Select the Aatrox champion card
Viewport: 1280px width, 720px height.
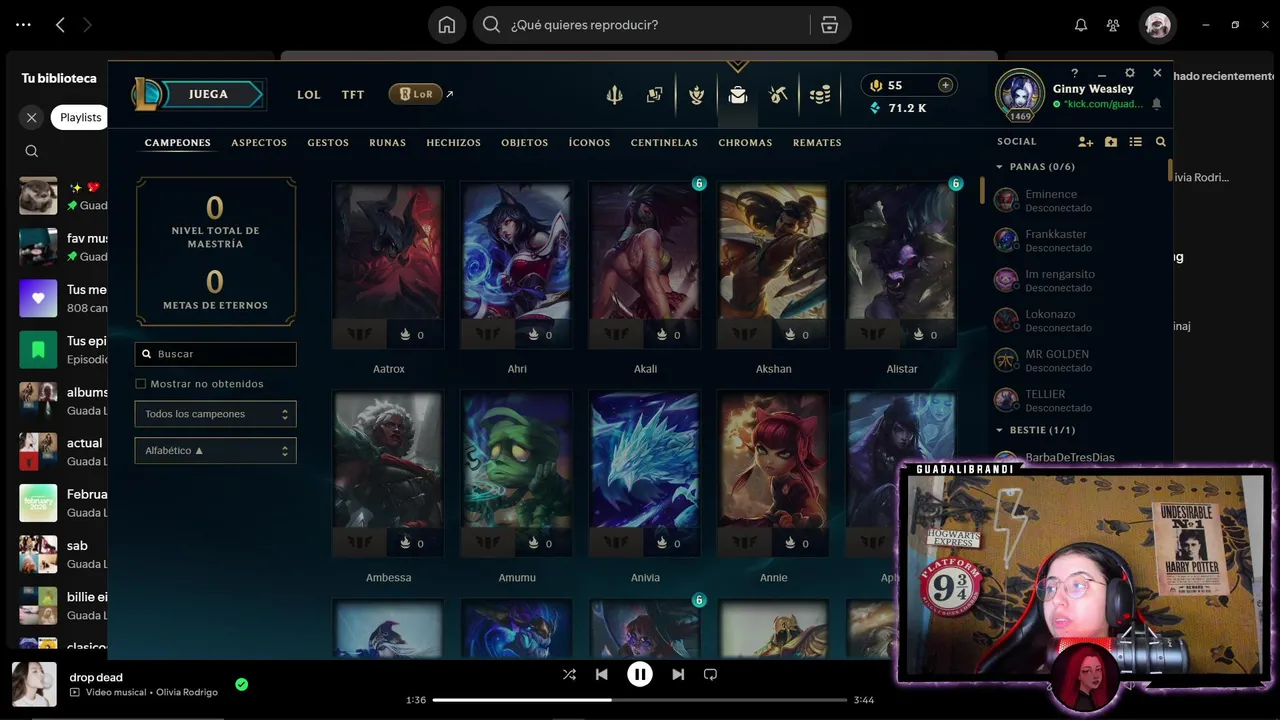click(388, 265)
